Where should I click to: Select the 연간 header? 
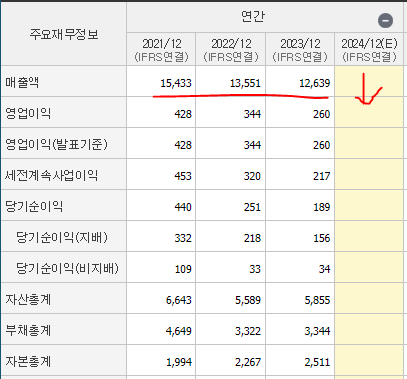pos(253,16)
